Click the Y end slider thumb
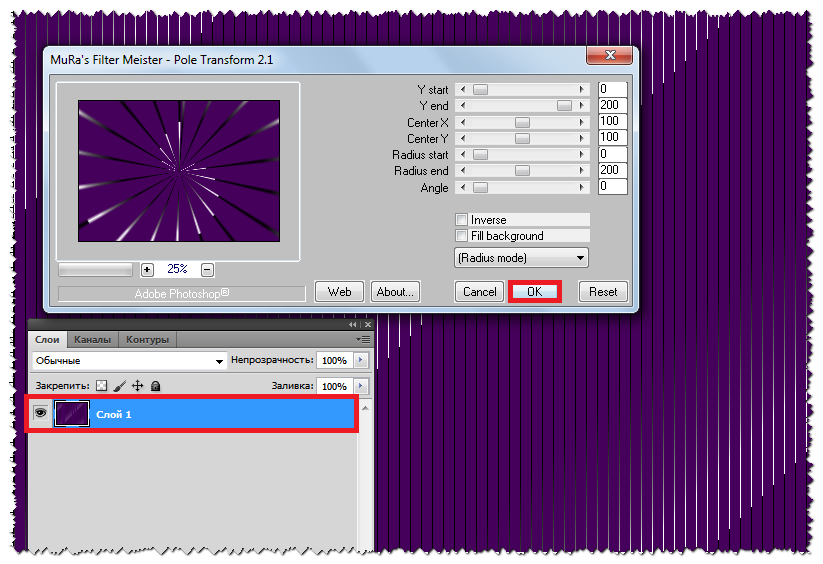Viewport: 823px width, 564px height. 564,105
